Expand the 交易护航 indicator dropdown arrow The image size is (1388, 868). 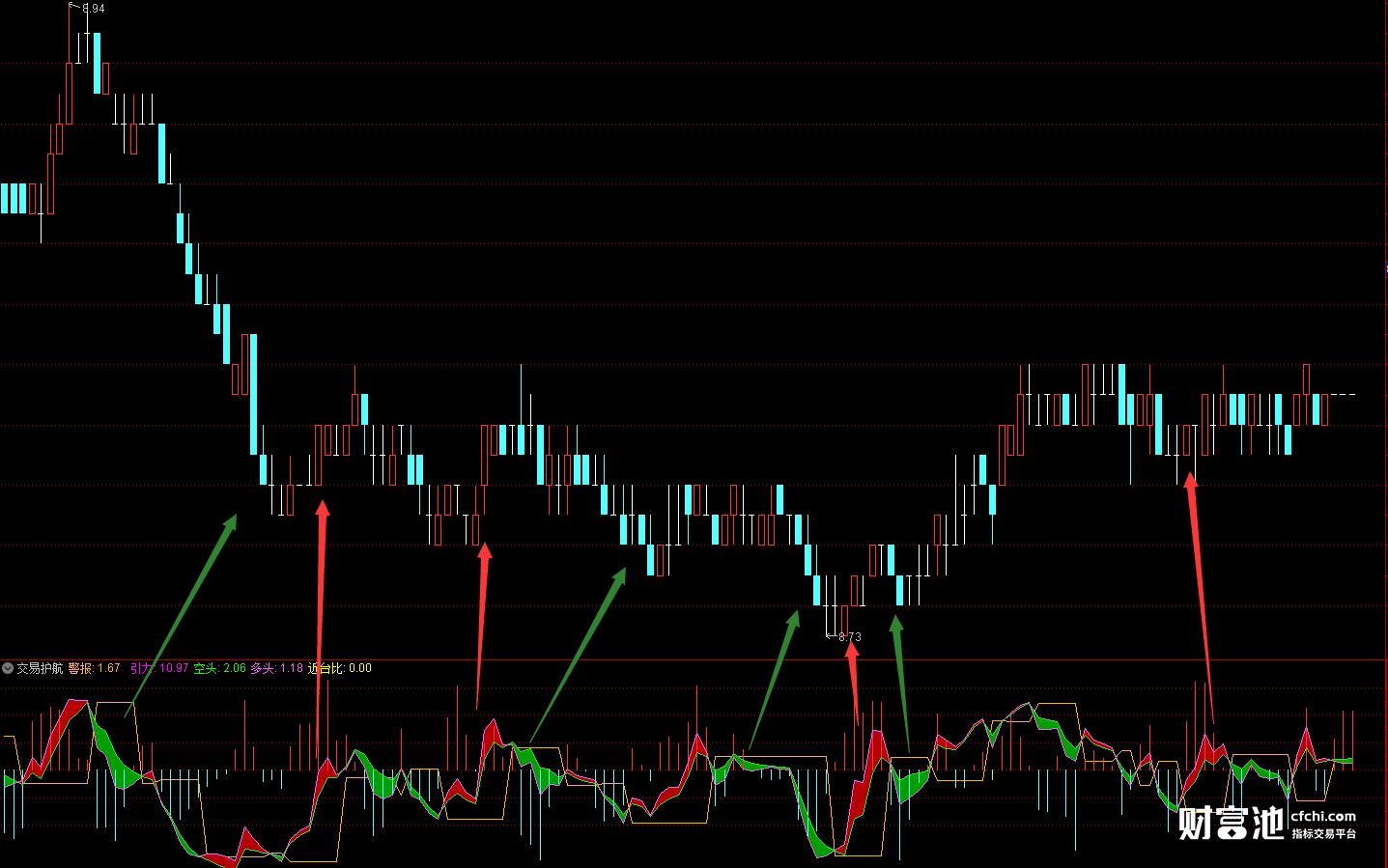(8, 668)
